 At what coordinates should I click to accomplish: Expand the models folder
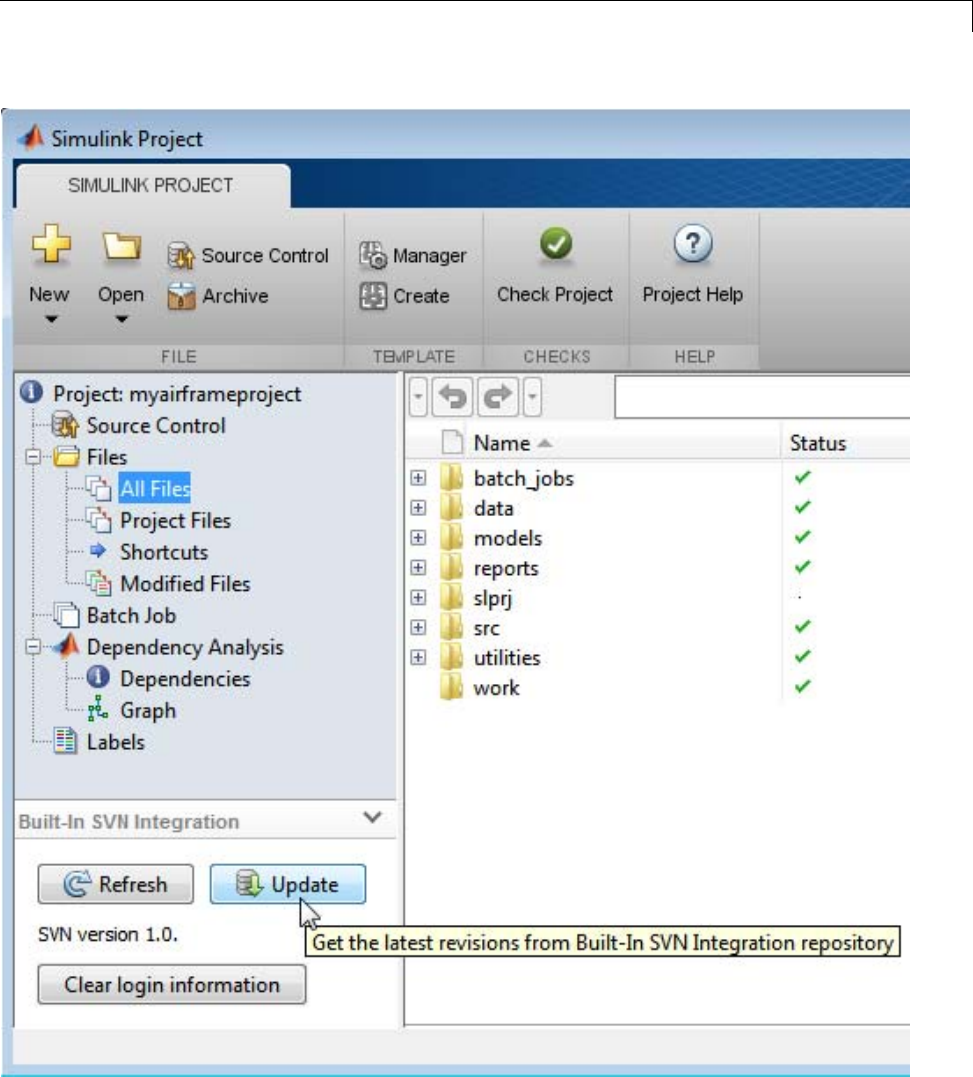tap(417, 537)
